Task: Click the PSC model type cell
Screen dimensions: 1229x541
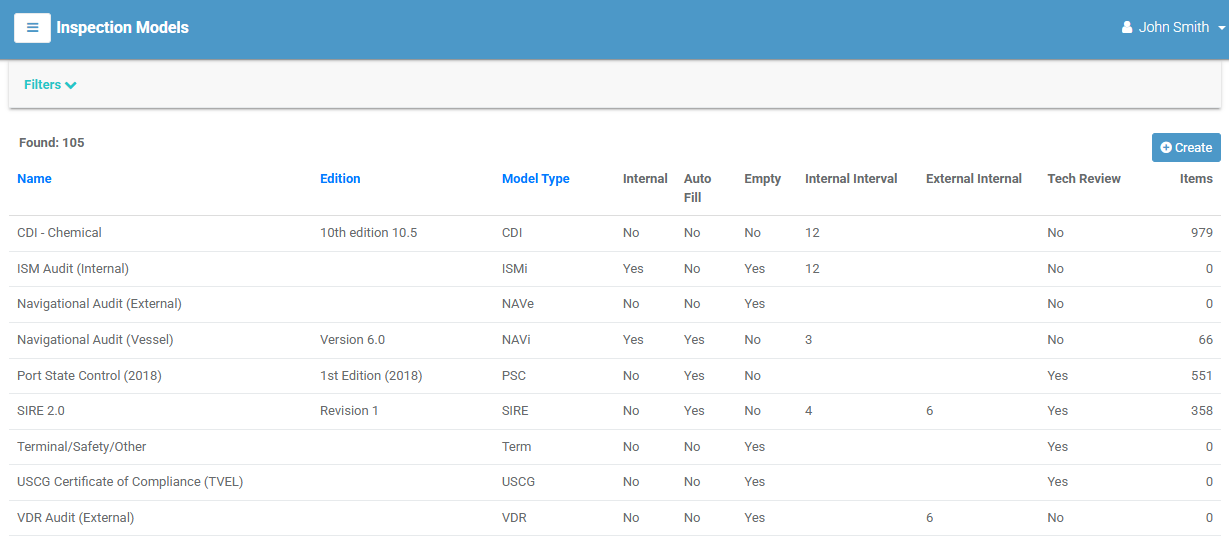Action: click(514, 376)
